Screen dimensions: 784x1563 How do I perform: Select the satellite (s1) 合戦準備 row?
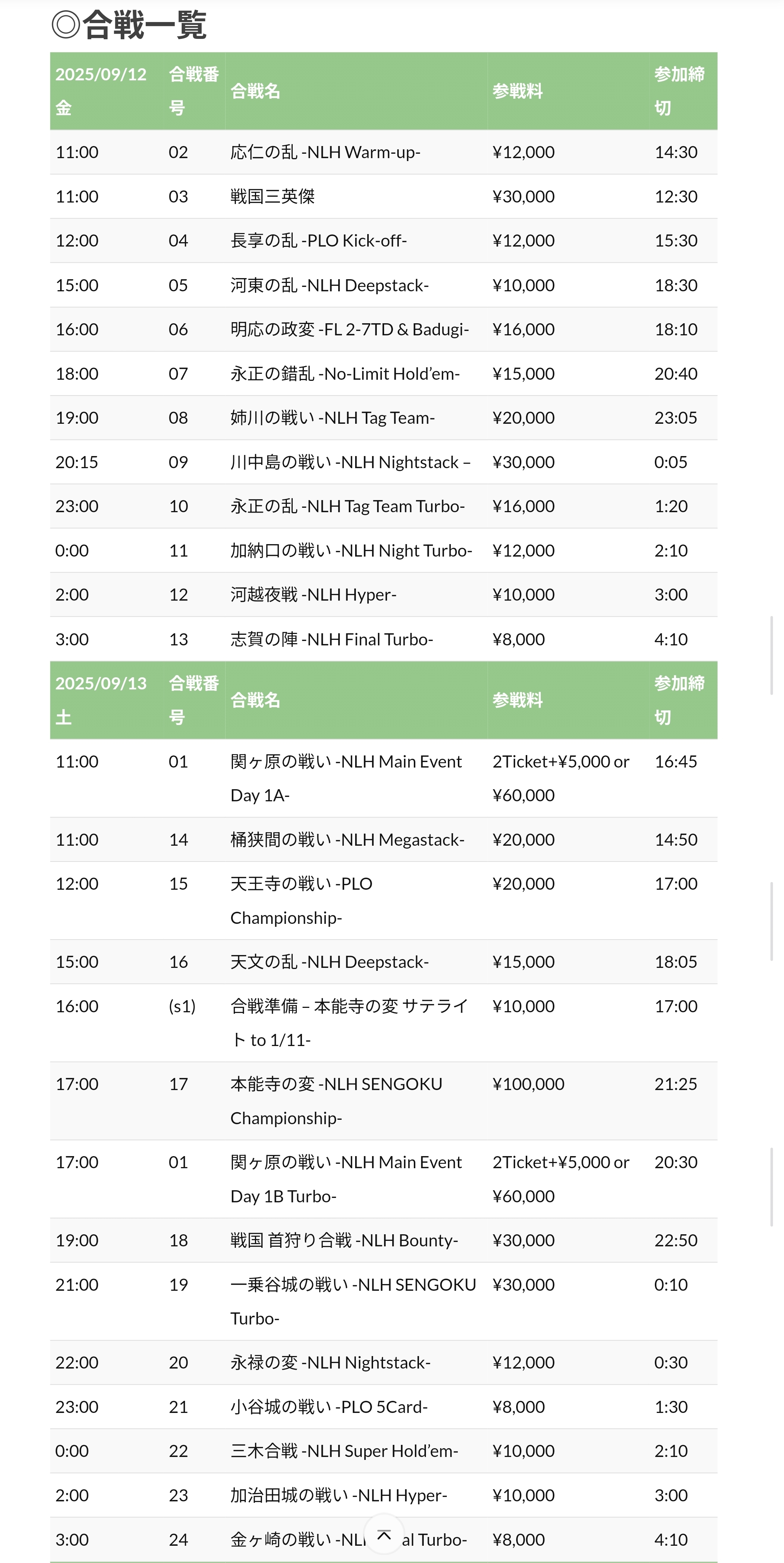point(383,1023)
